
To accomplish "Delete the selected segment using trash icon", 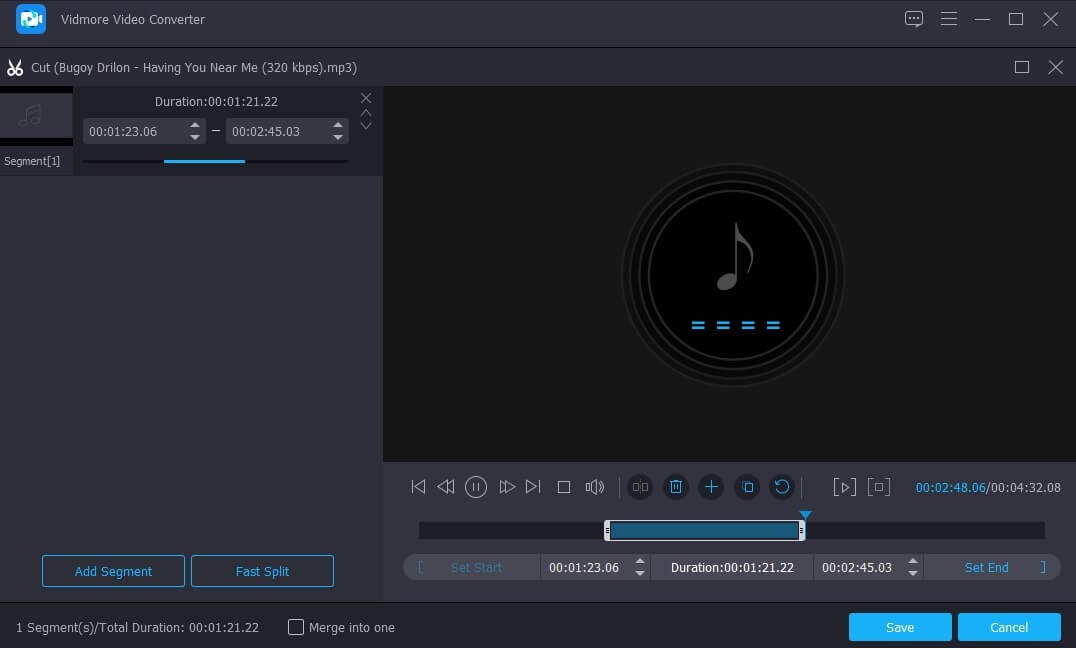I will [676, 487].
